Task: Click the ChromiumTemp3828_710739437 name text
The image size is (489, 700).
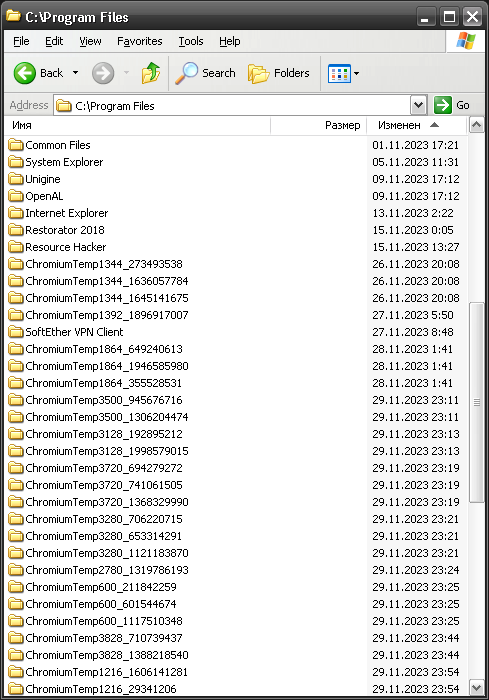Action: click(104, 638)
